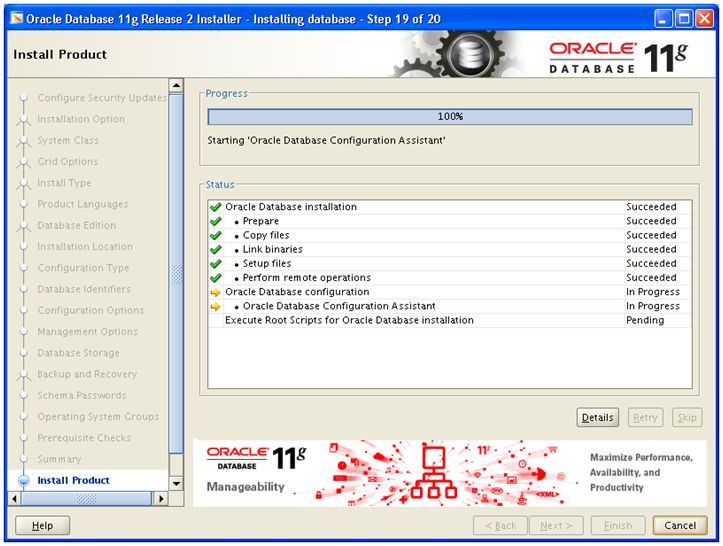Viewport: 723px width, 546px height.
Task: Click the Next button
Action: (556, 525)
